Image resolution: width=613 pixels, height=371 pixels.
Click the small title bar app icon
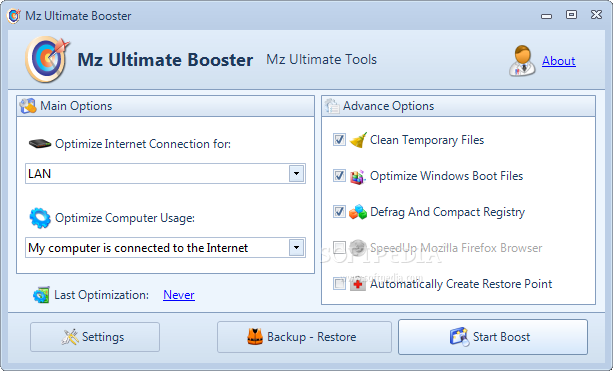(x=14, y=16)
